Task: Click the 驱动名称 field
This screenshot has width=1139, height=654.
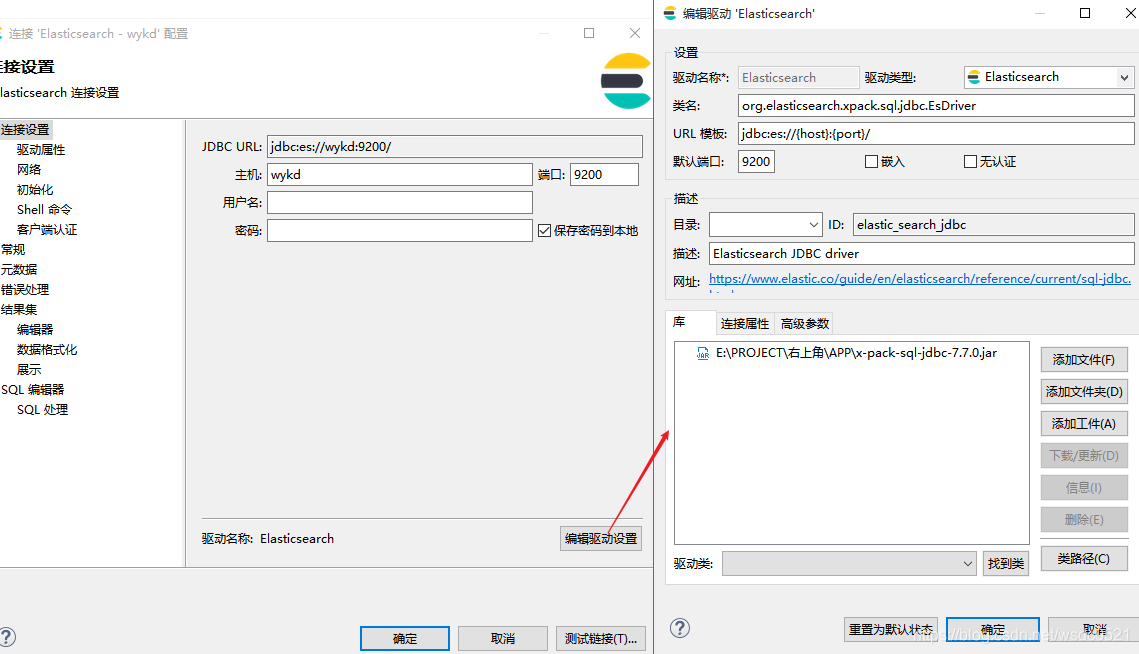Action: coord(799,77)
